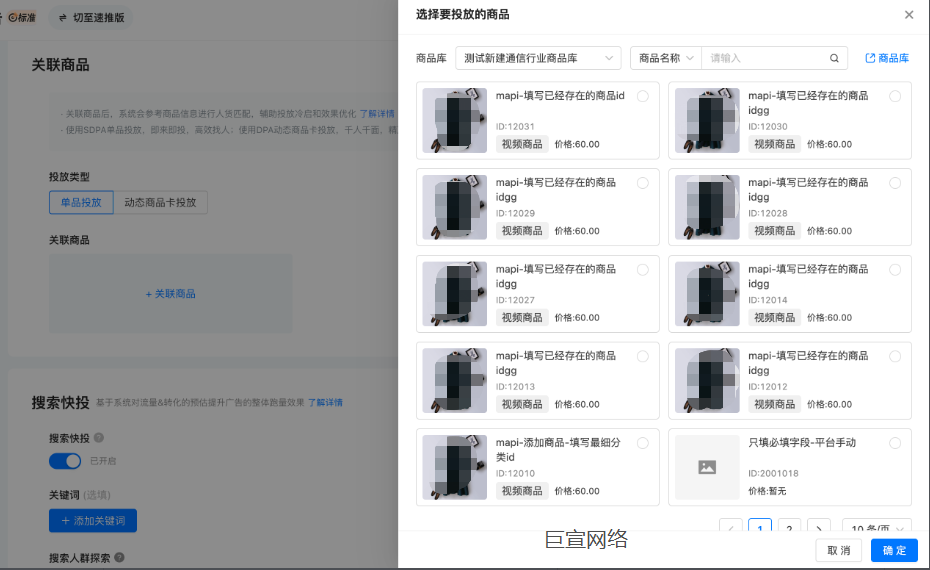The height and width of the screenshot is (570, 930).
Task: Select page 2 in pagination
Action: tap(789, 526)
